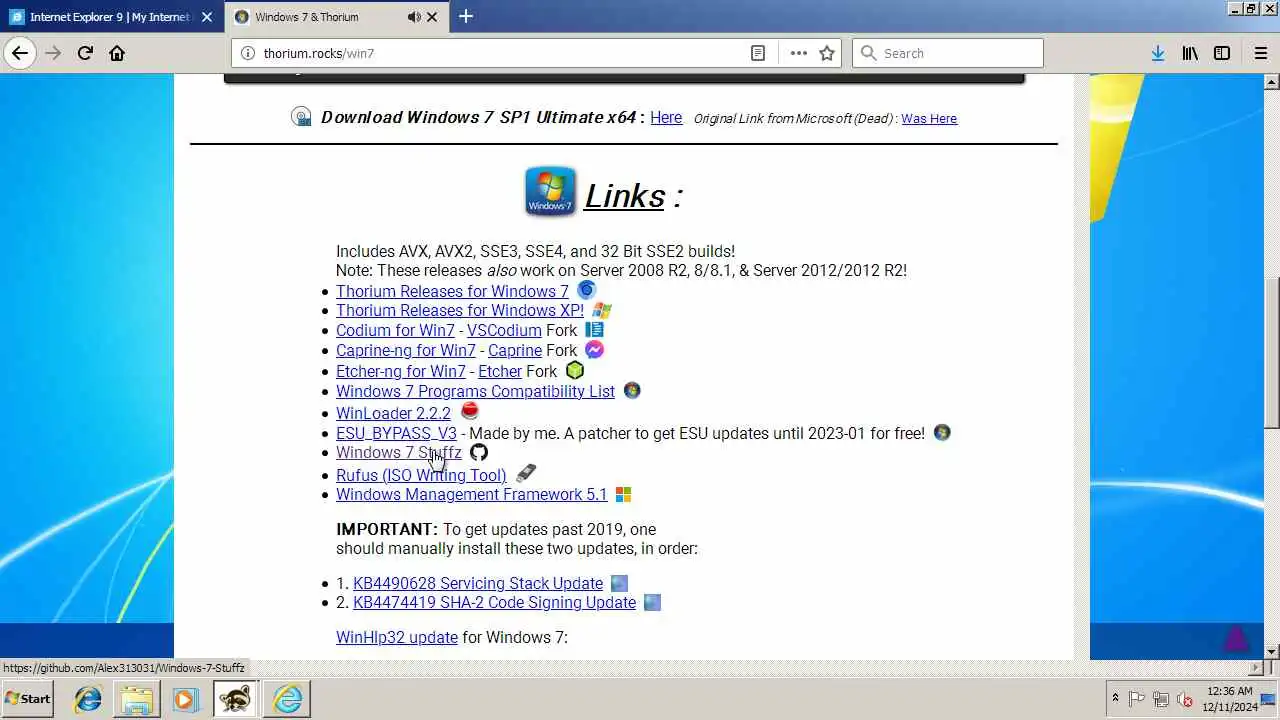Show hidden system tray icons
This screenshot has width=1280, height=720.
1115,698
